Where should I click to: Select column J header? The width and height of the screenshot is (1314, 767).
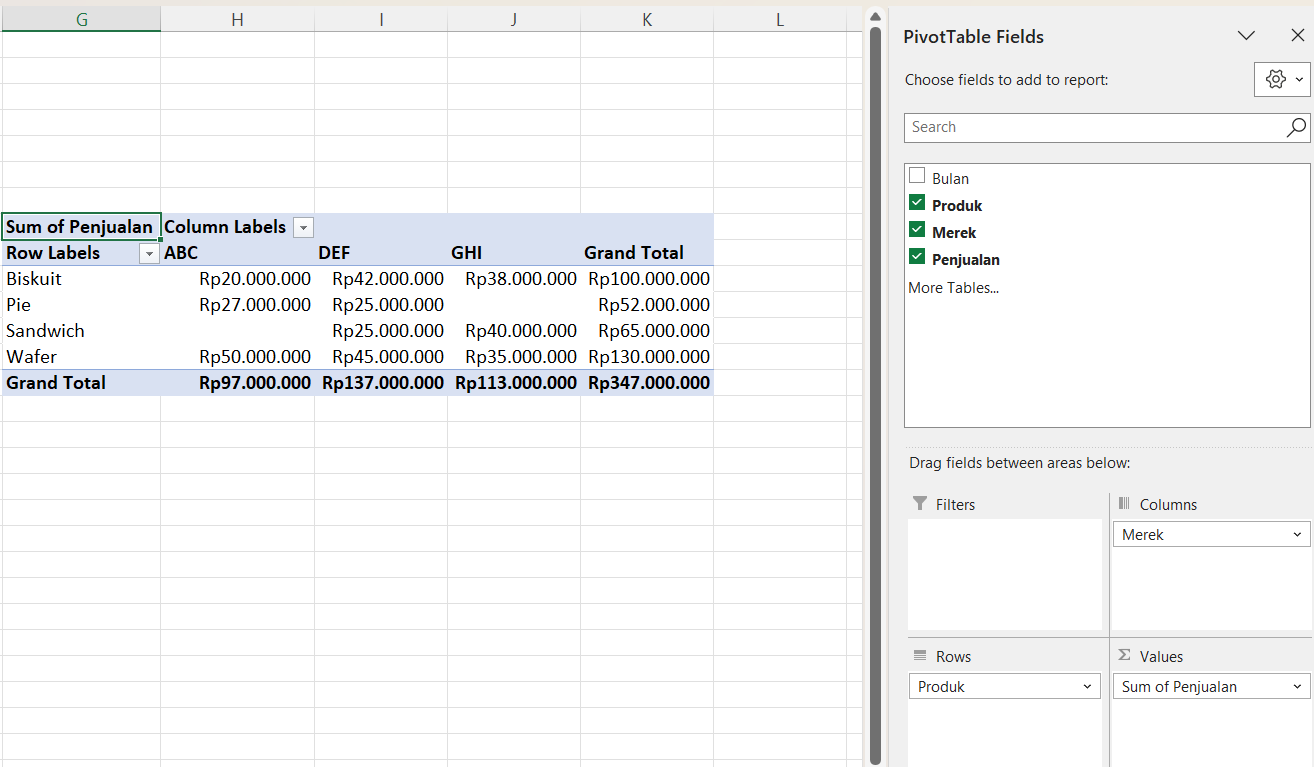[513, 19]
